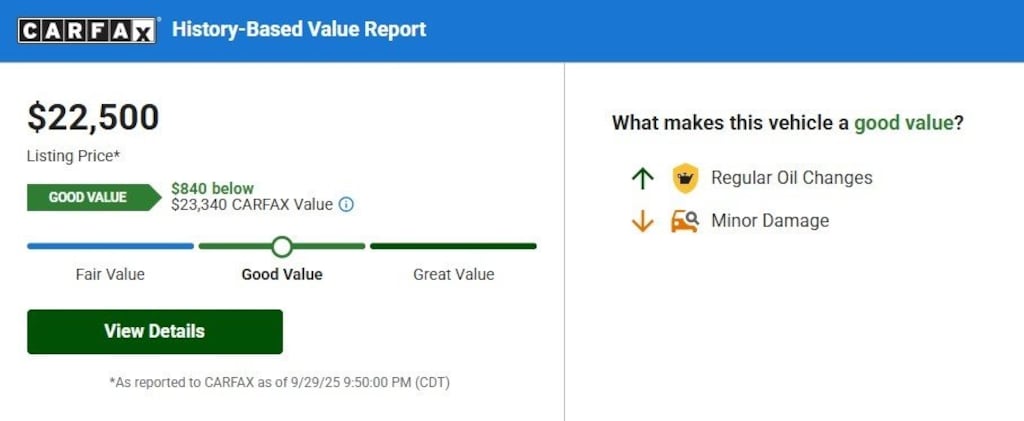The width and height of the screenshot is (1024, 421).
Task: Click the green up arrow icon
Action: tap(642, 179)
